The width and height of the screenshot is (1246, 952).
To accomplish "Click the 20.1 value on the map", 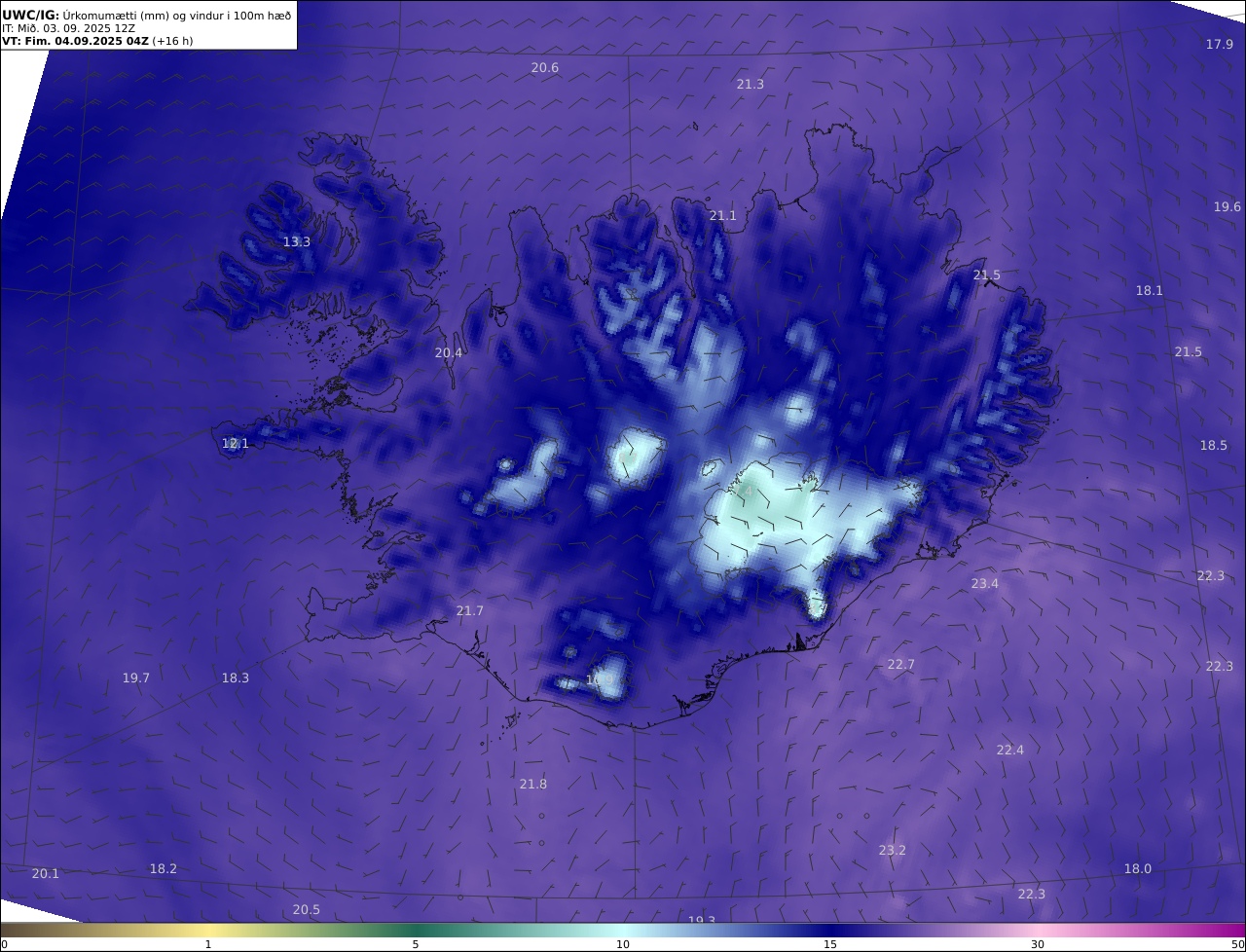I will tap(46, 873).
